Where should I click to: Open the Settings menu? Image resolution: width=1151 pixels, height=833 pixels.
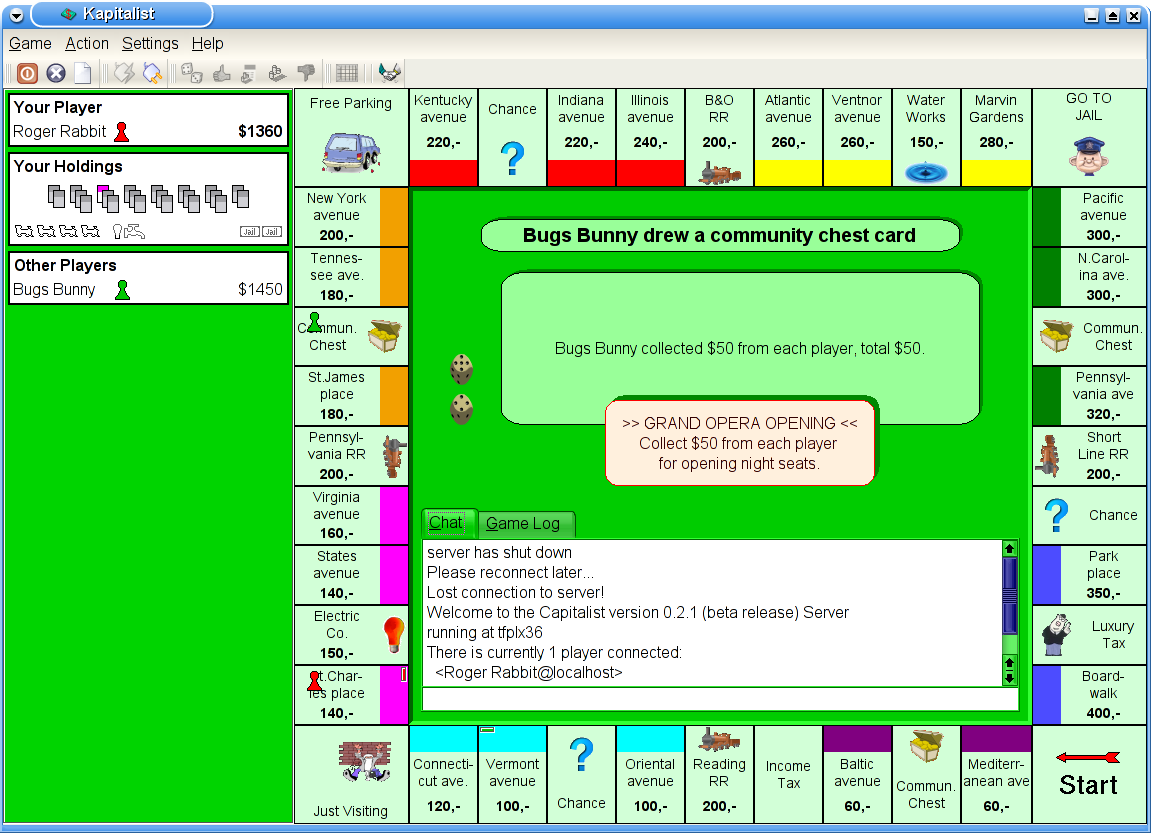[x=150, y=44]
